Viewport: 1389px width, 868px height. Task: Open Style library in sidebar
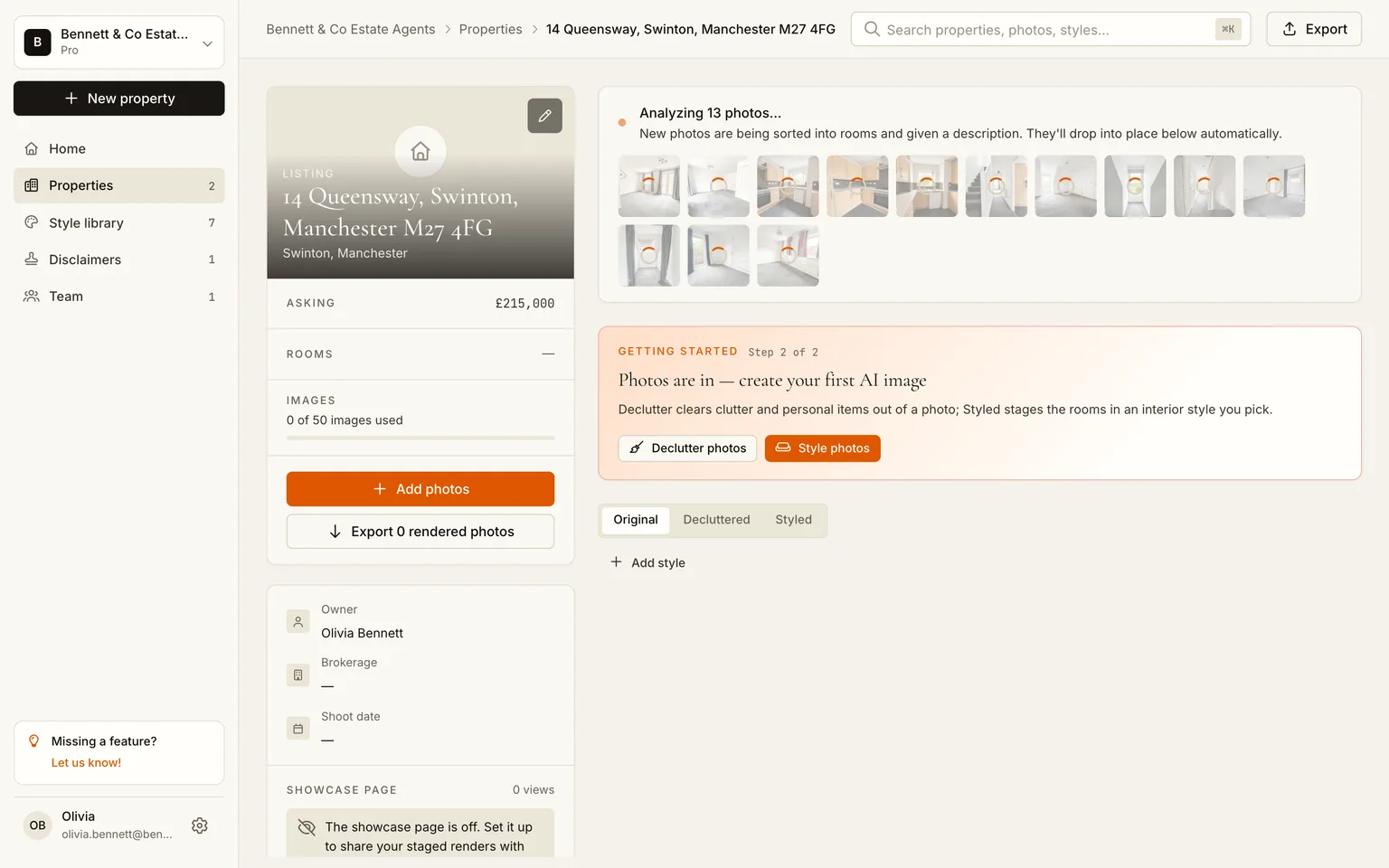coord(118,222)
